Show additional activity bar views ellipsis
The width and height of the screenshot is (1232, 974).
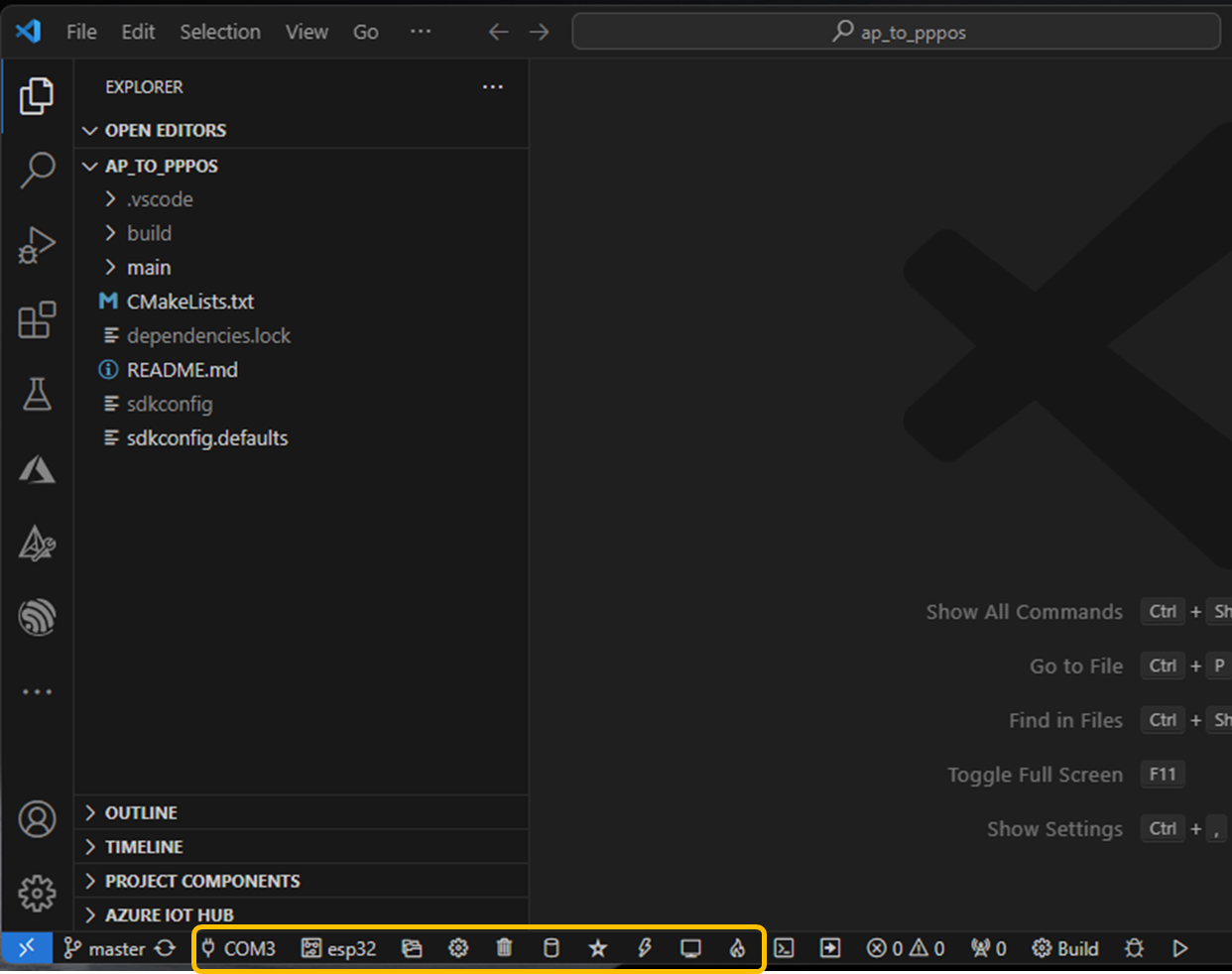37,691
